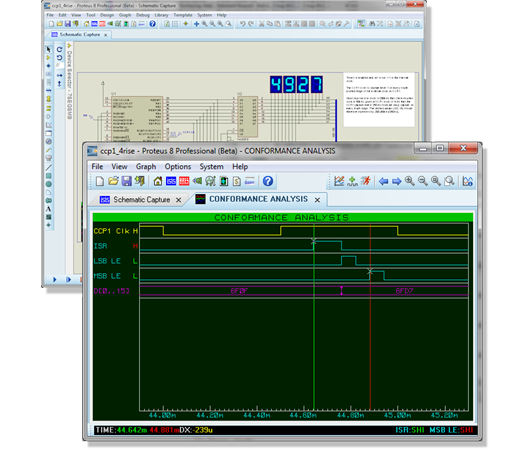The height and width of the screenshot is (450, 531).
Task: Select ISR trace label
Action: [100, 246]
